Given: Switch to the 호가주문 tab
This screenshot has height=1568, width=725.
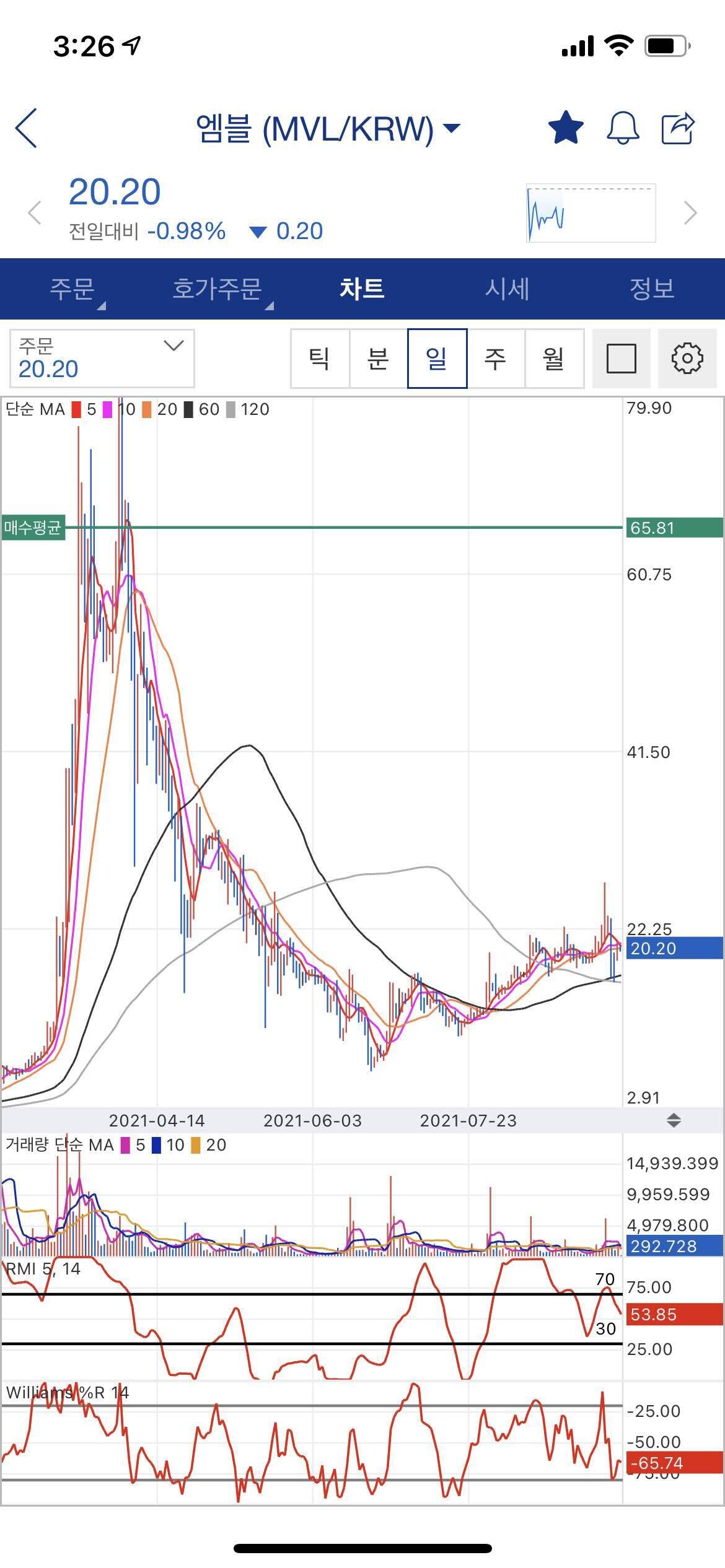Looking at the screenshot, I should (217, 289).
